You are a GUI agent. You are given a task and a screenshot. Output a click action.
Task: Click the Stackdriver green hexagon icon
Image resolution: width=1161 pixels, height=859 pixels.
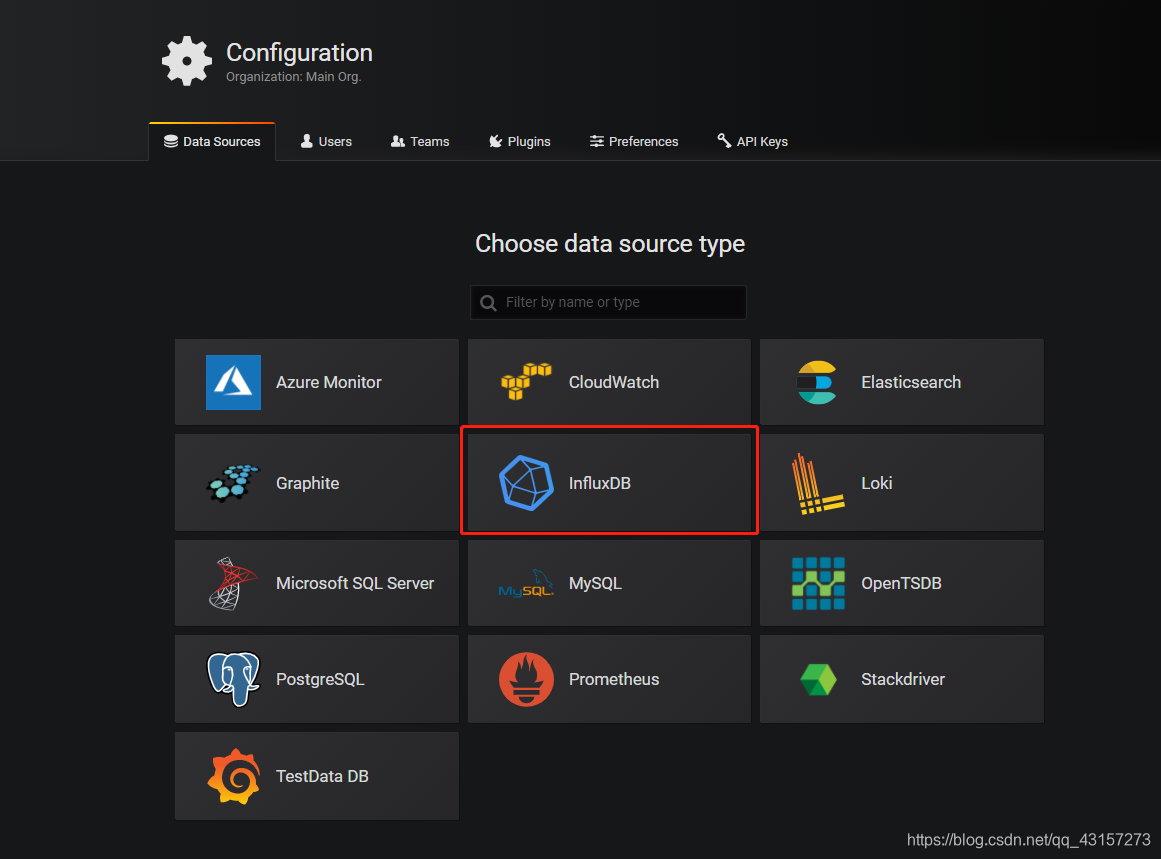coord(818,679)
